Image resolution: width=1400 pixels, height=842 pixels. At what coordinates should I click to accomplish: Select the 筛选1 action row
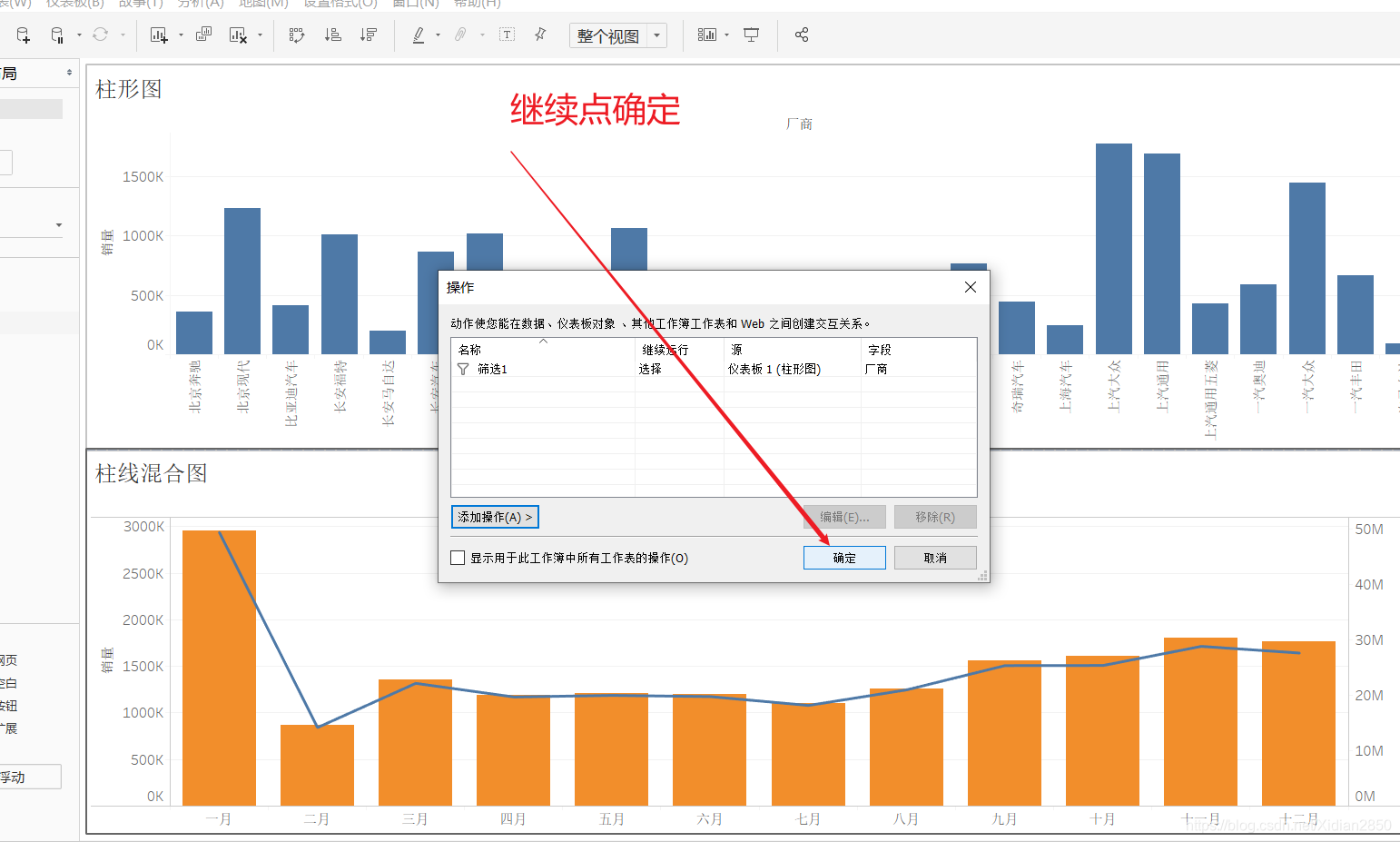point(714,369)
